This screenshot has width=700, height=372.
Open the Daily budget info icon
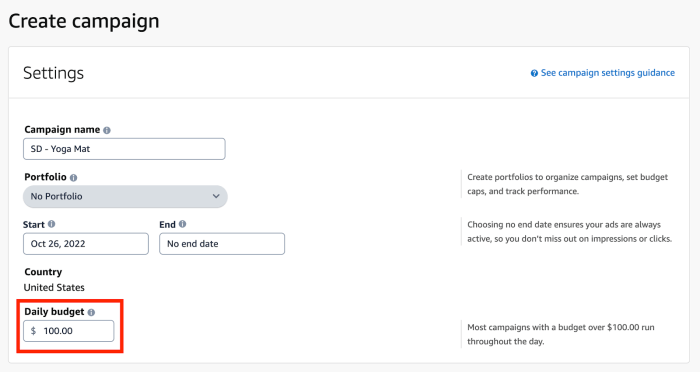[91, 313]
